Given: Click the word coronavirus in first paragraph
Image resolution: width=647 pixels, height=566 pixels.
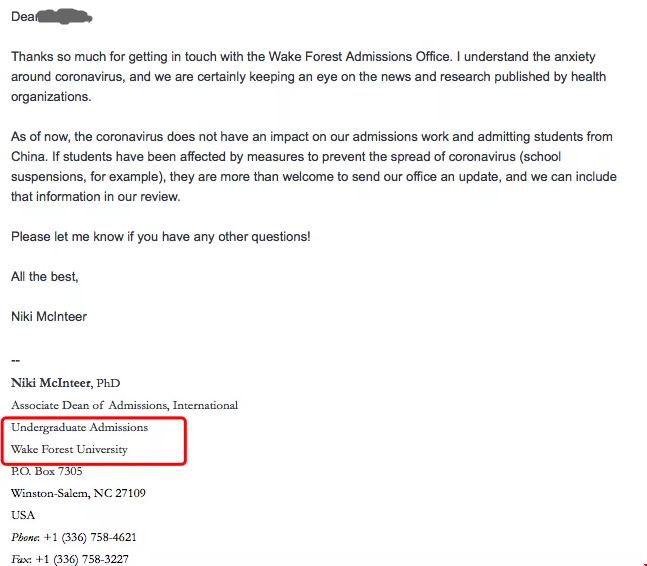Looking at the screenshot, I should pos(90,77).
